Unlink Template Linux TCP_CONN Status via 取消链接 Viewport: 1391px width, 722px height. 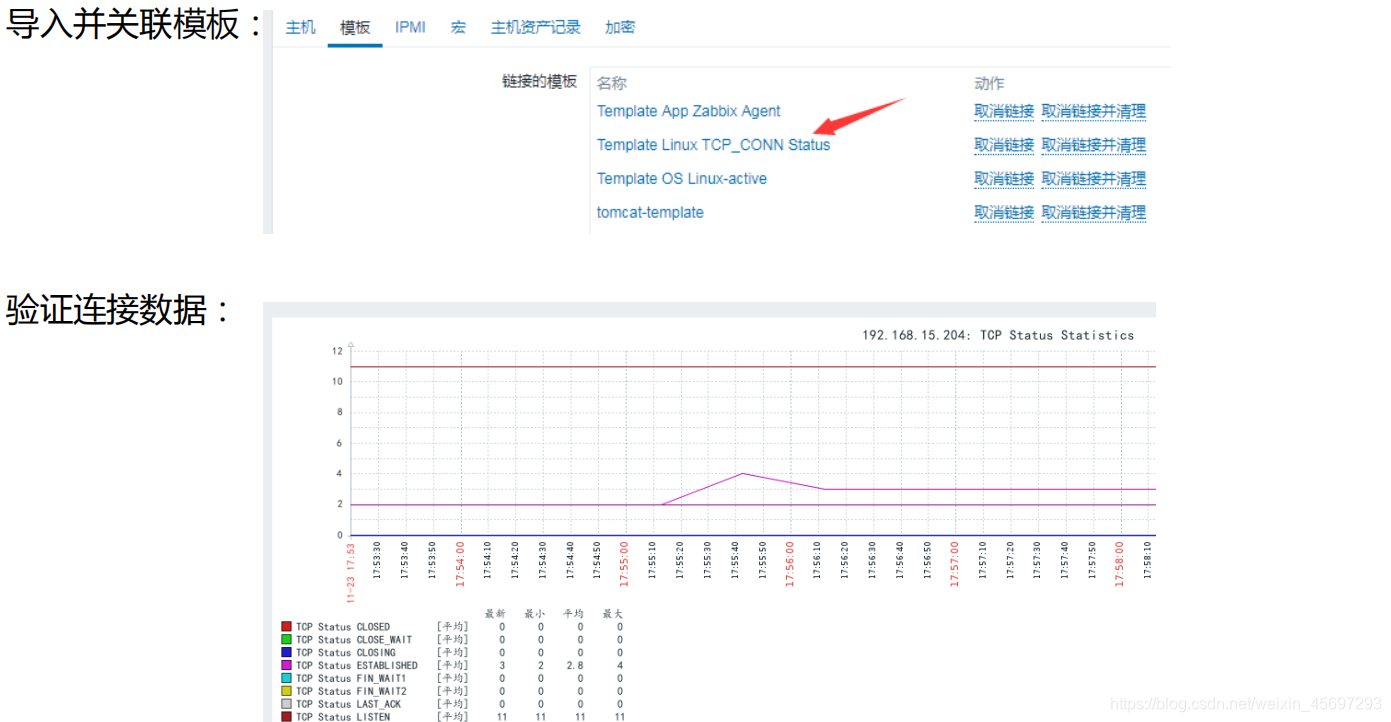tap(1004, 145)
